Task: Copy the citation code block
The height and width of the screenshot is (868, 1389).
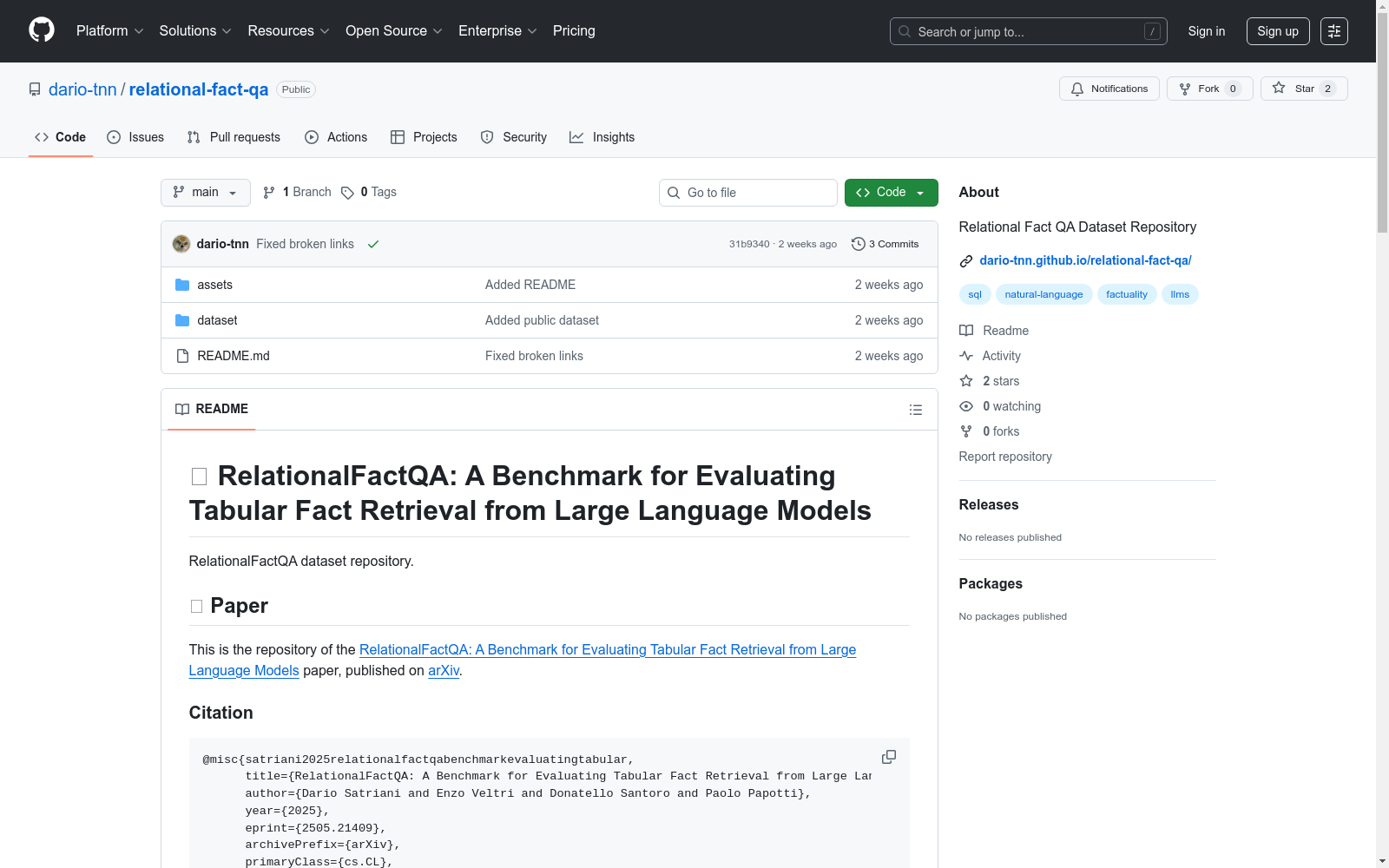Action: pyautogui.click(x=889, y=757)
